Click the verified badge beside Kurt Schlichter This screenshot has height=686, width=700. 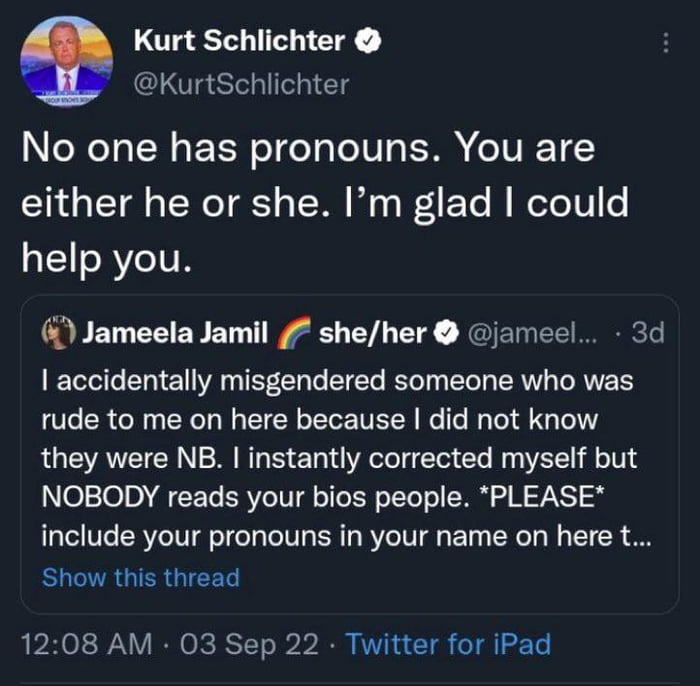pos(369,41)
